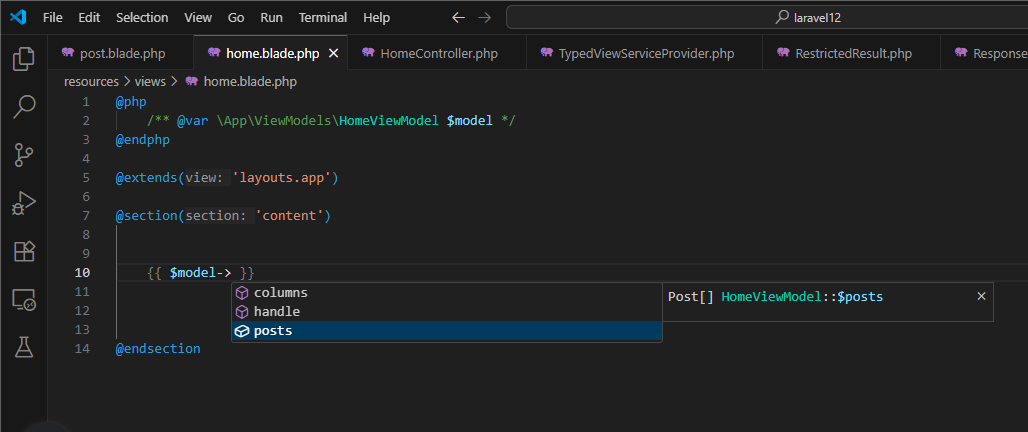Viewport: 1028px width, 432px height.
Task: Click the @endsection directive
Action: click(158, 349)
